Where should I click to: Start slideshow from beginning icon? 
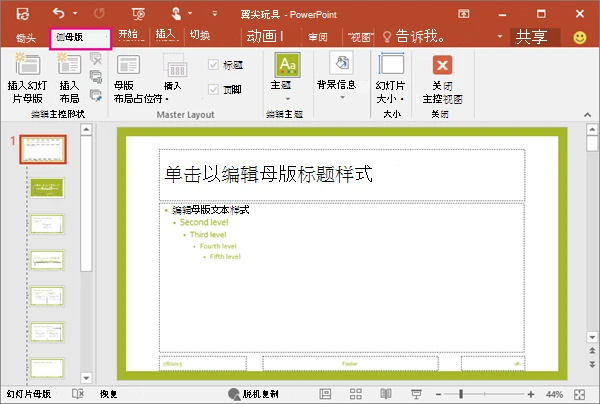point(138,14)
